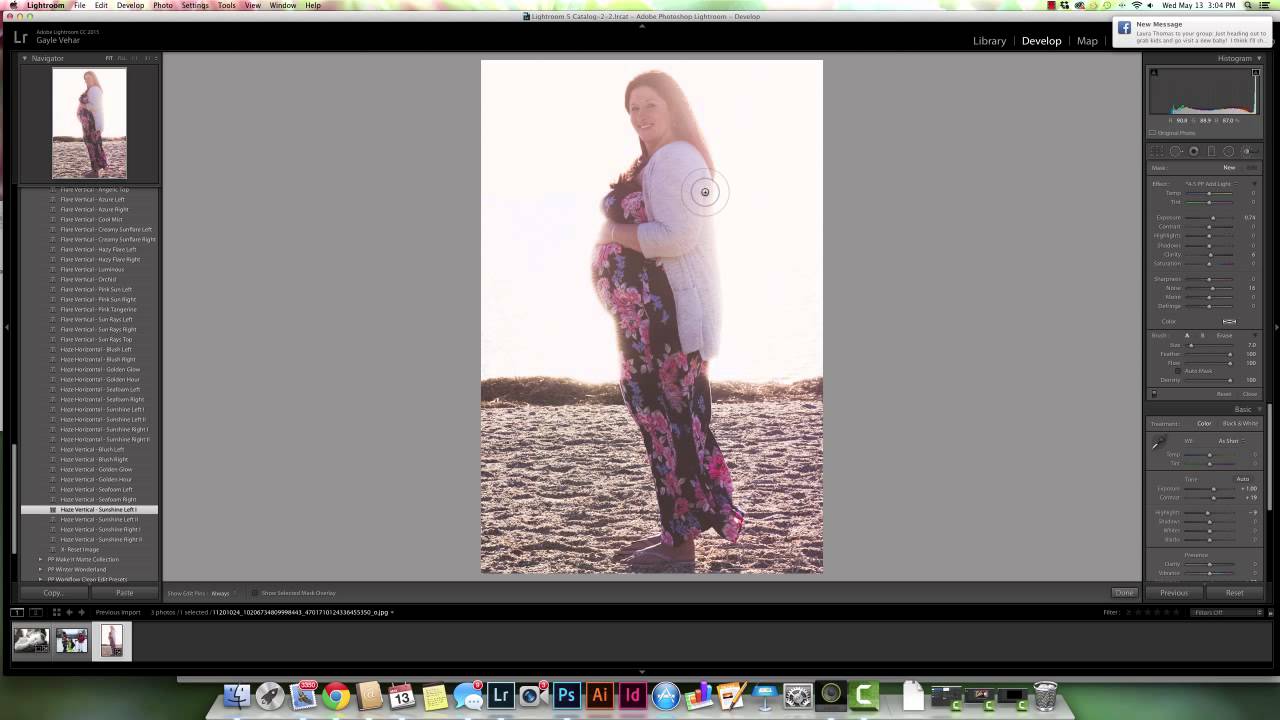Switch brush to Erase mode

tap(1224, 335)
